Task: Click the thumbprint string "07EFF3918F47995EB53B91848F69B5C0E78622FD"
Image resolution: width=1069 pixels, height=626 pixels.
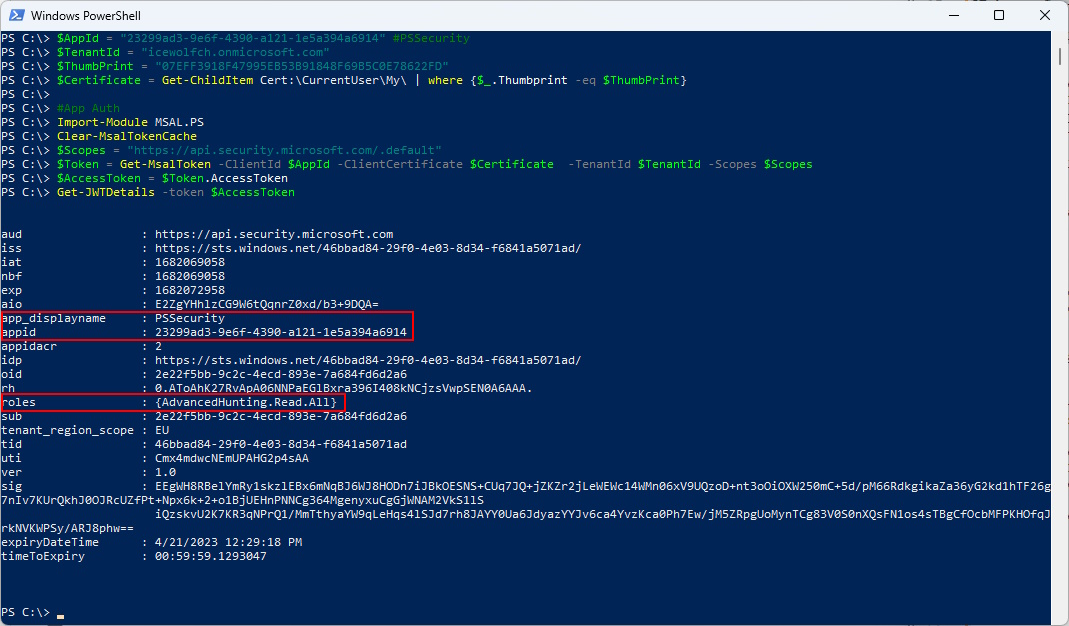Action: pos(301,66)
